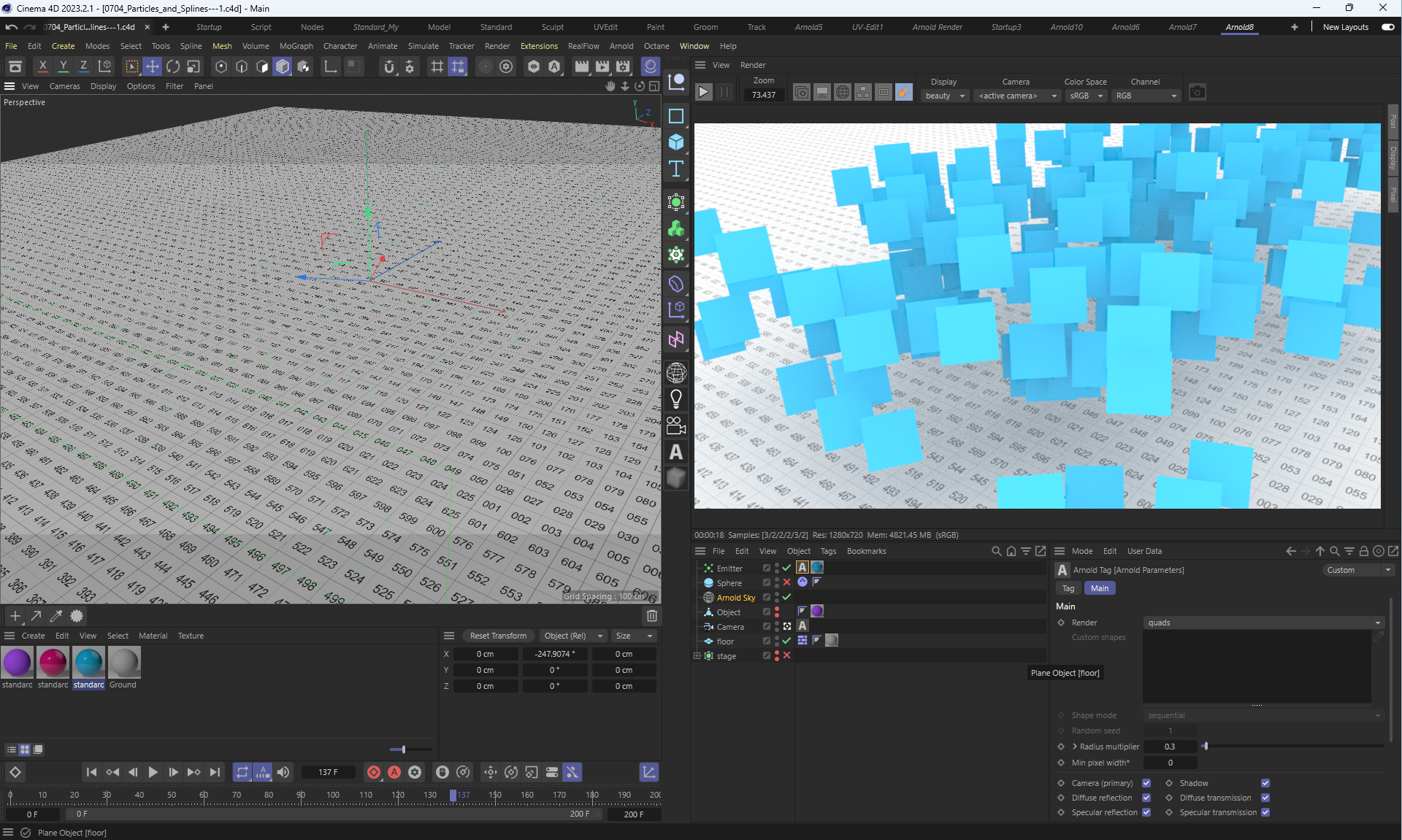Switch to the Tag tab

tap(1068, 588)
